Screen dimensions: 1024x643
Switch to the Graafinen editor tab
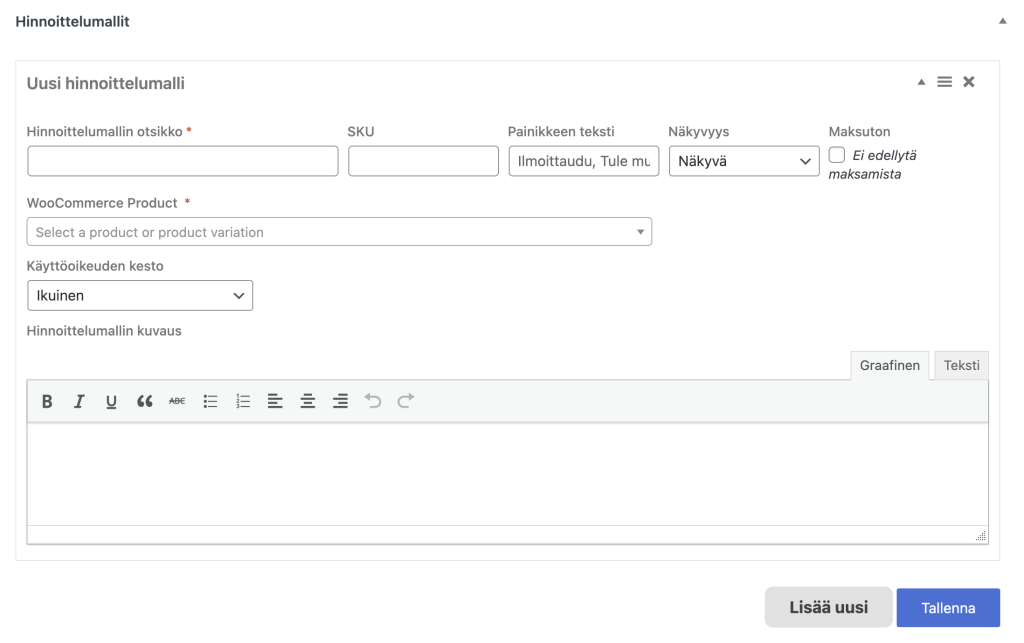pos(889,365)
